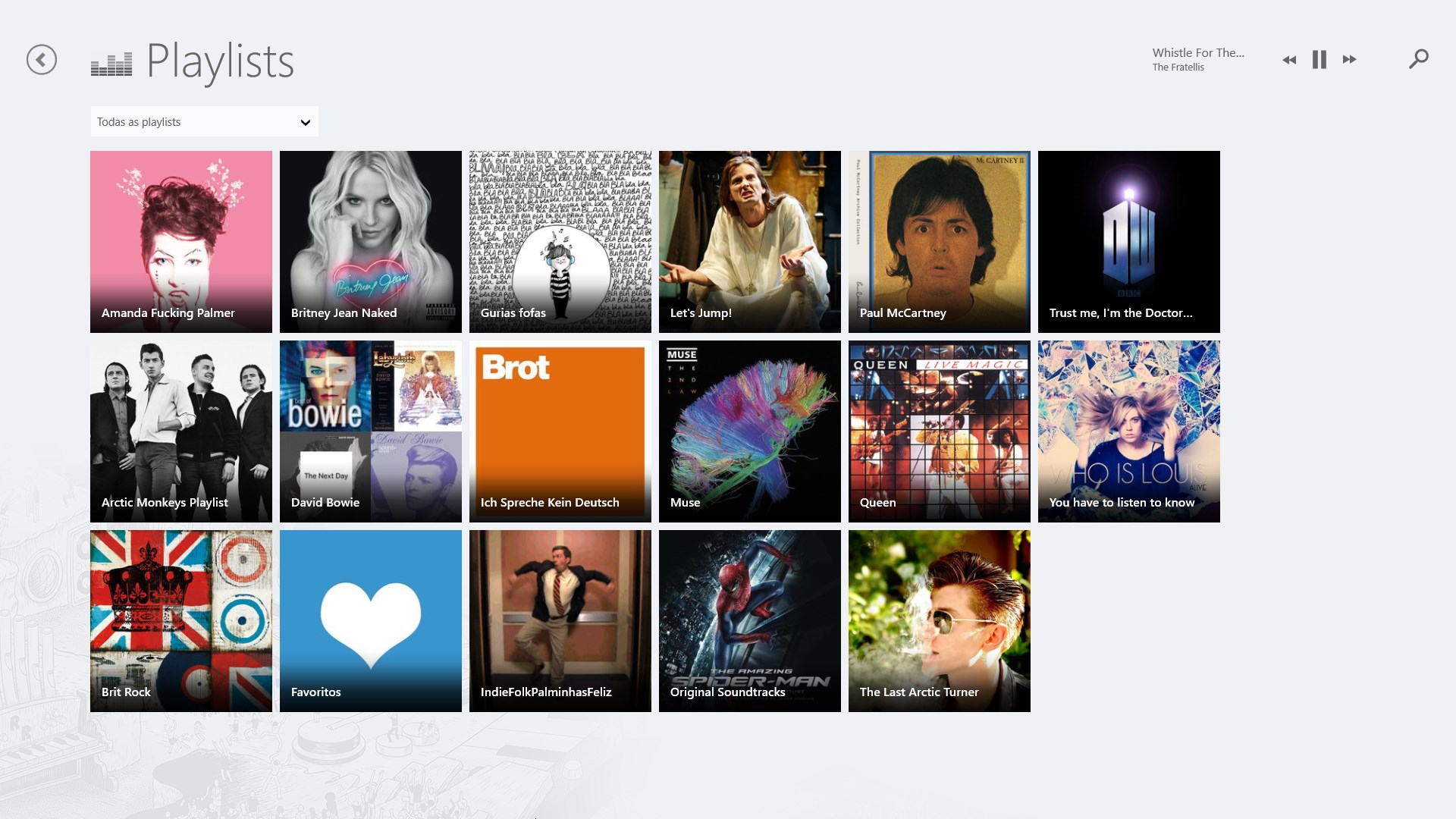
Task: Open the Original Soundtracks playlist
Action: click(749, 620)
